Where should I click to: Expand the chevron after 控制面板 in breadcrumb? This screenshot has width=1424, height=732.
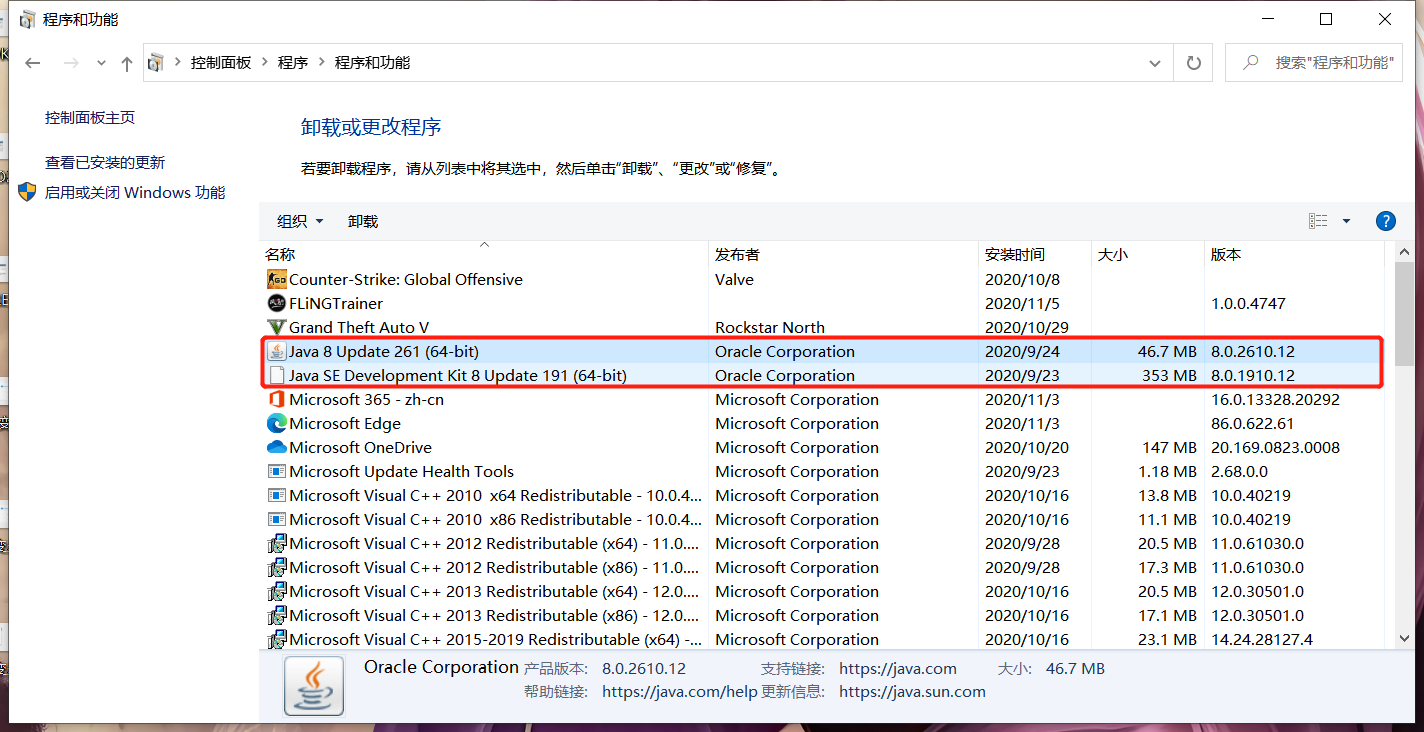coord(265,63)
